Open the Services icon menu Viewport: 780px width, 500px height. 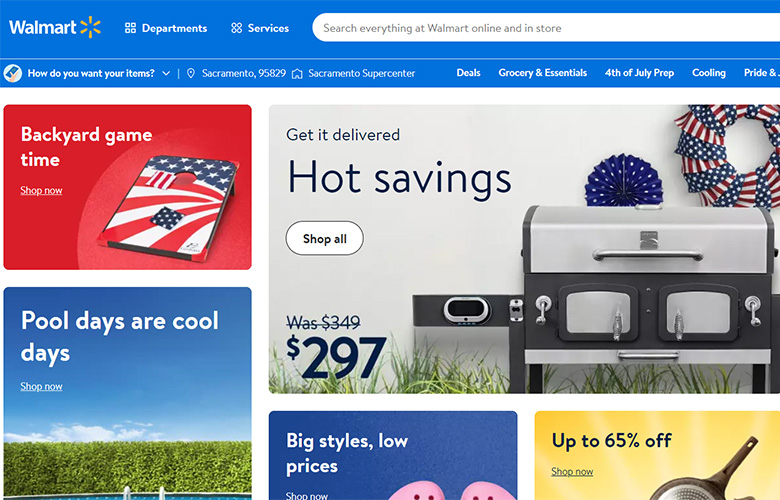(x=237, y=28)
